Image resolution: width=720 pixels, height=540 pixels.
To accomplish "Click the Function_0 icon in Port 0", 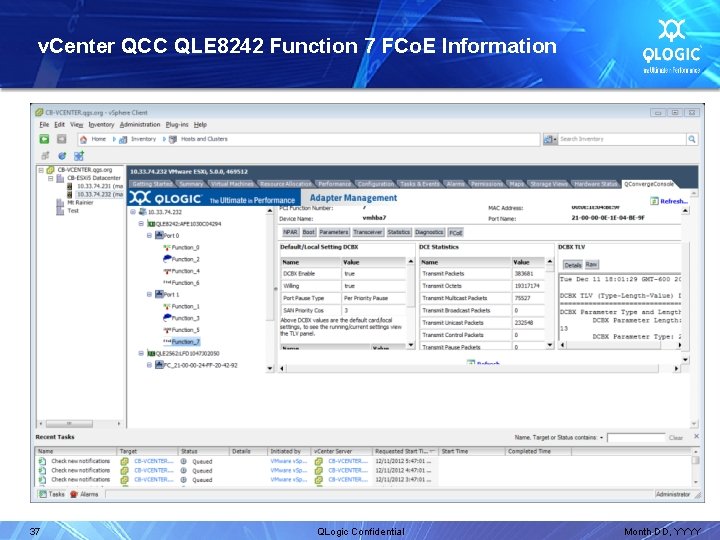I will pyautogui.click(x=167, y=248).
